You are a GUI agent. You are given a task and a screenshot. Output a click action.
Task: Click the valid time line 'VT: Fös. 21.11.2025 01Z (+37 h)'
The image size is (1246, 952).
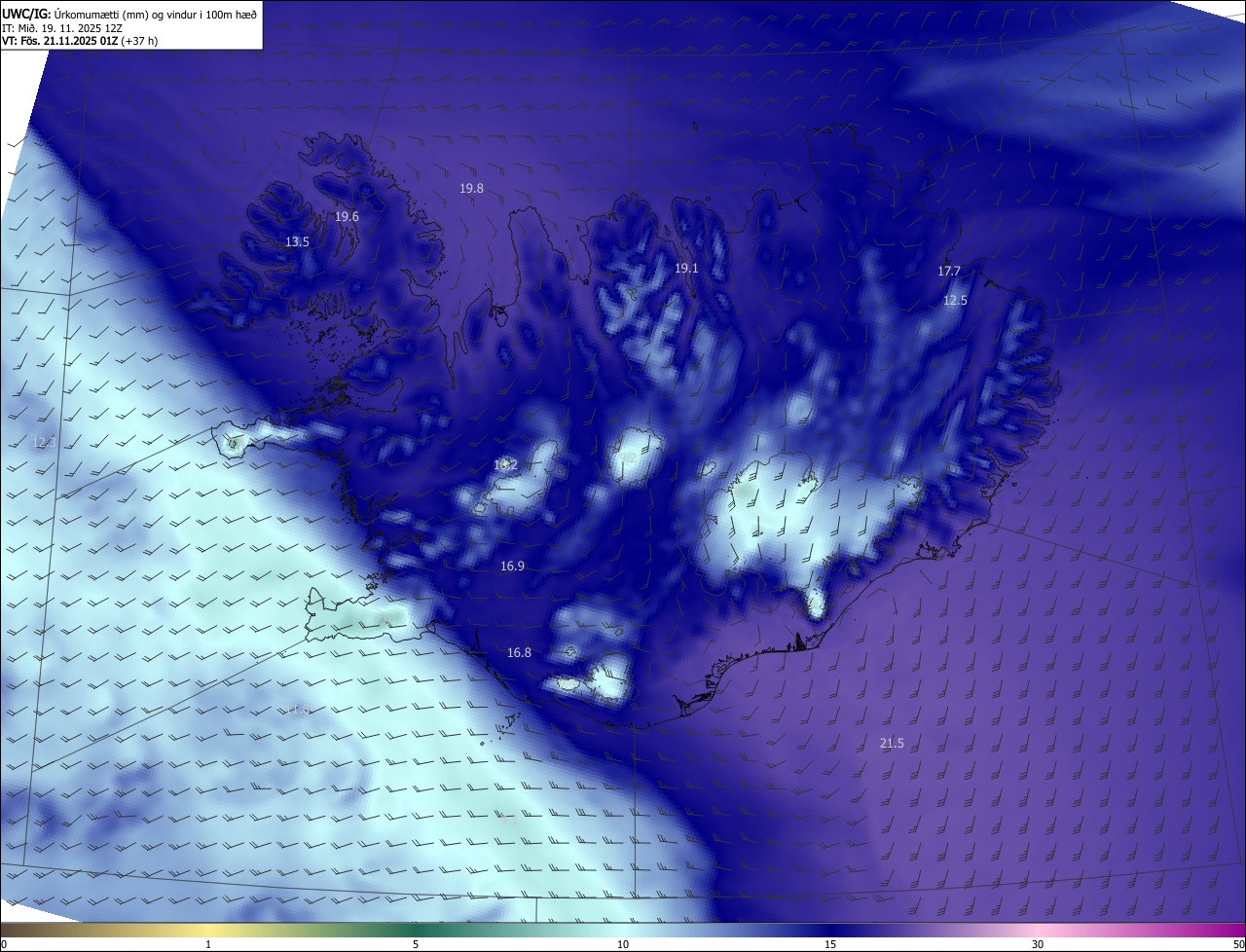pos(80,41)
